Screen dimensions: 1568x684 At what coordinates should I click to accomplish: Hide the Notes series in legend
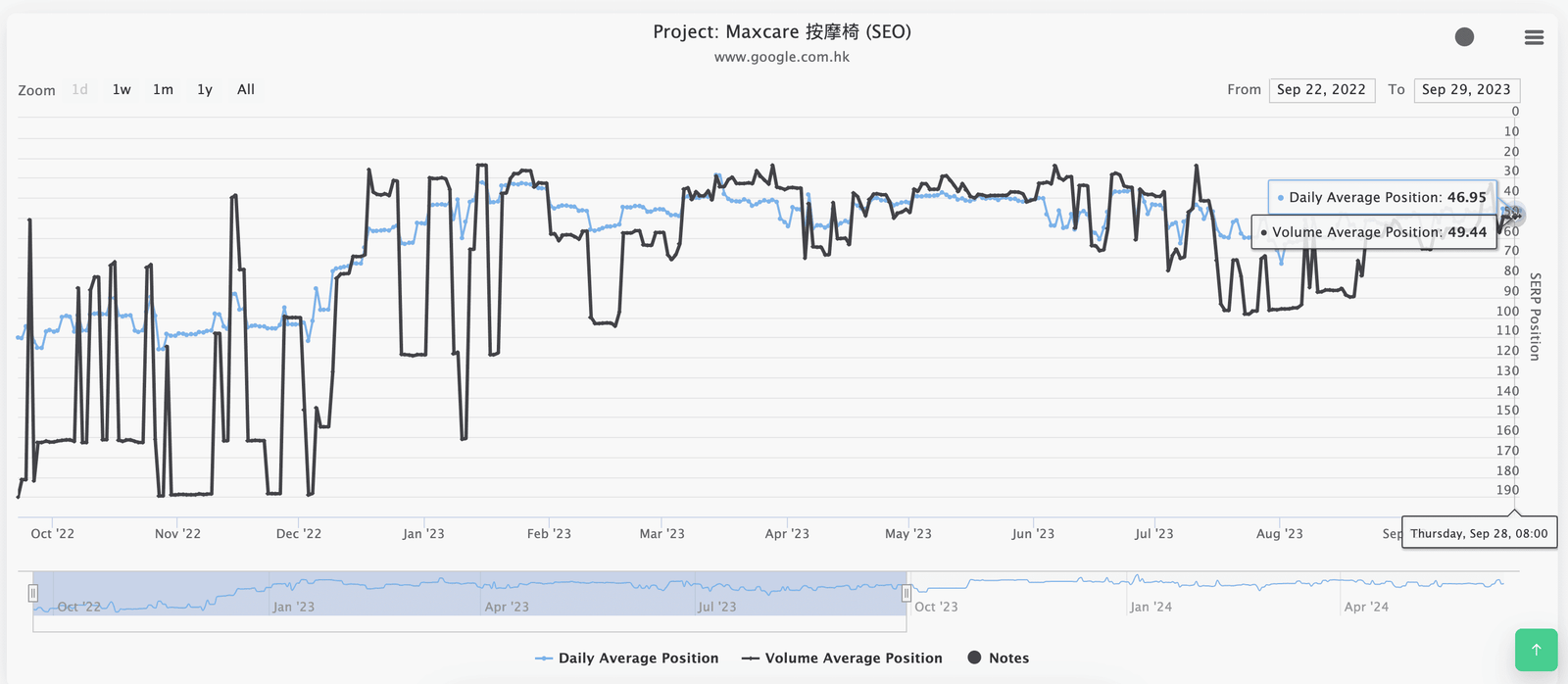tap(999, 659)
